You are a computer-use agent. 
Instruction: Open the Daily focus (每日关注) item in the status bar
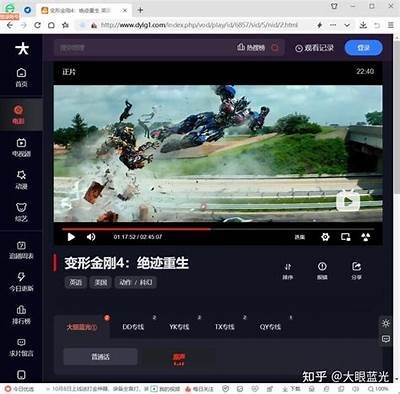[x=200, y=389]
